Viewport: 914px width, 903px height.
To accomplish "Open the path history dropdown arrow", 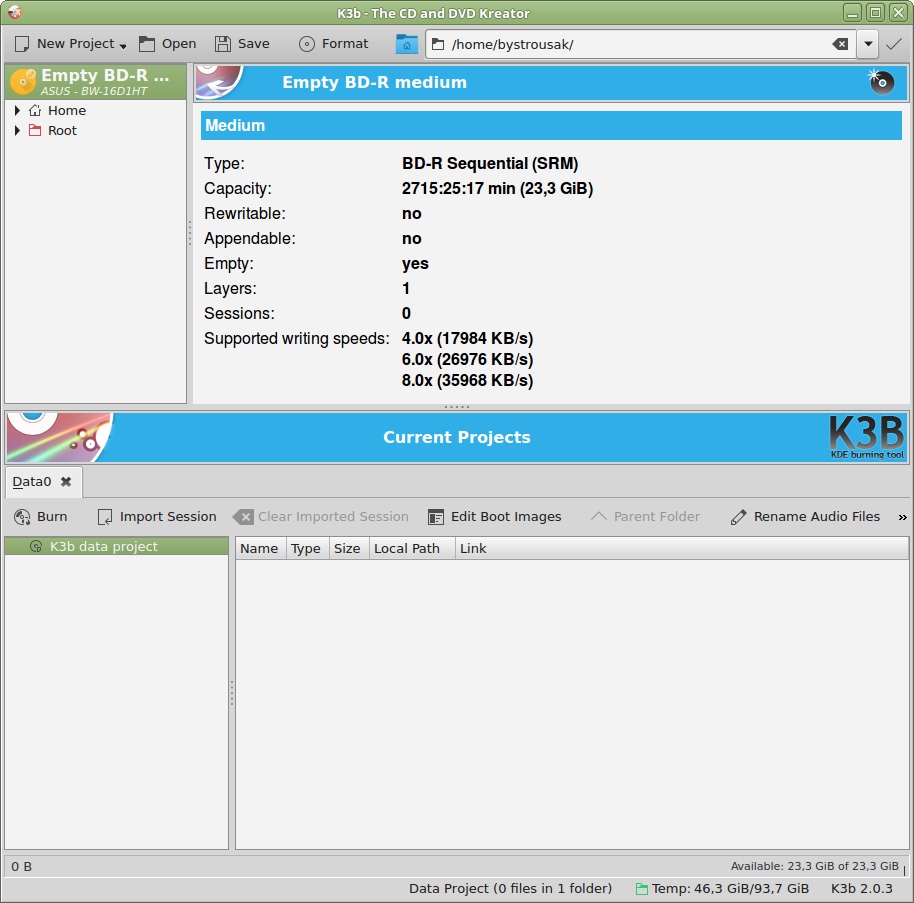I will [868, 44].
